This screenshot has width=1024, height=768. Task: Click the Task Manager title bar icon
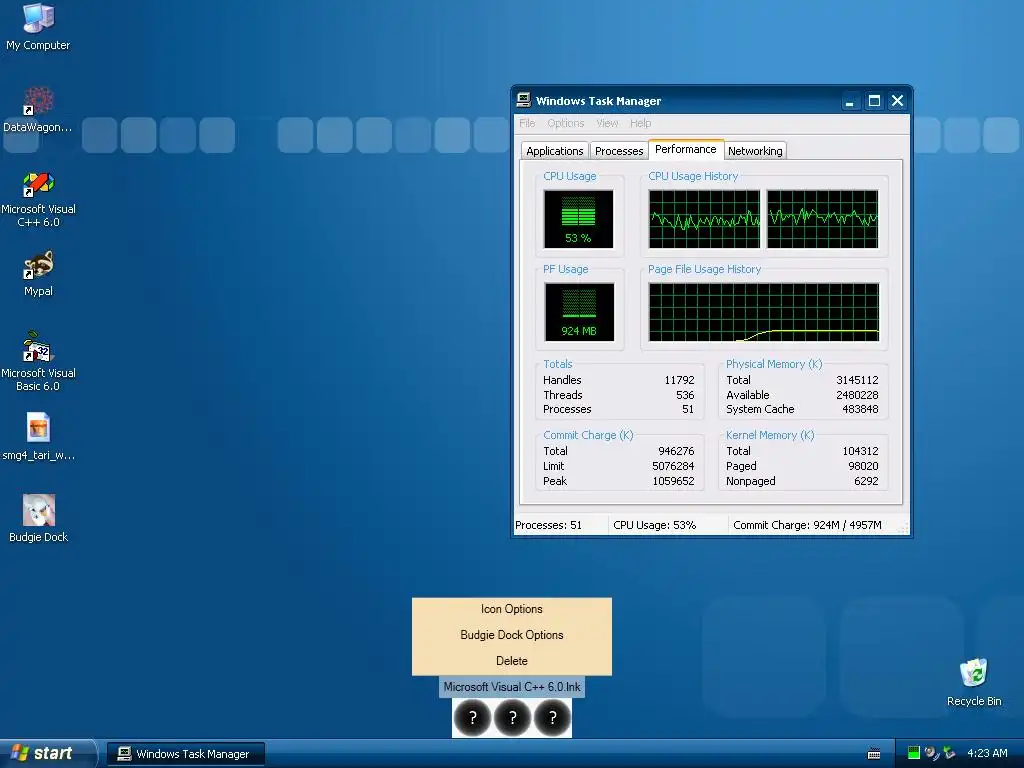point(524,100)
